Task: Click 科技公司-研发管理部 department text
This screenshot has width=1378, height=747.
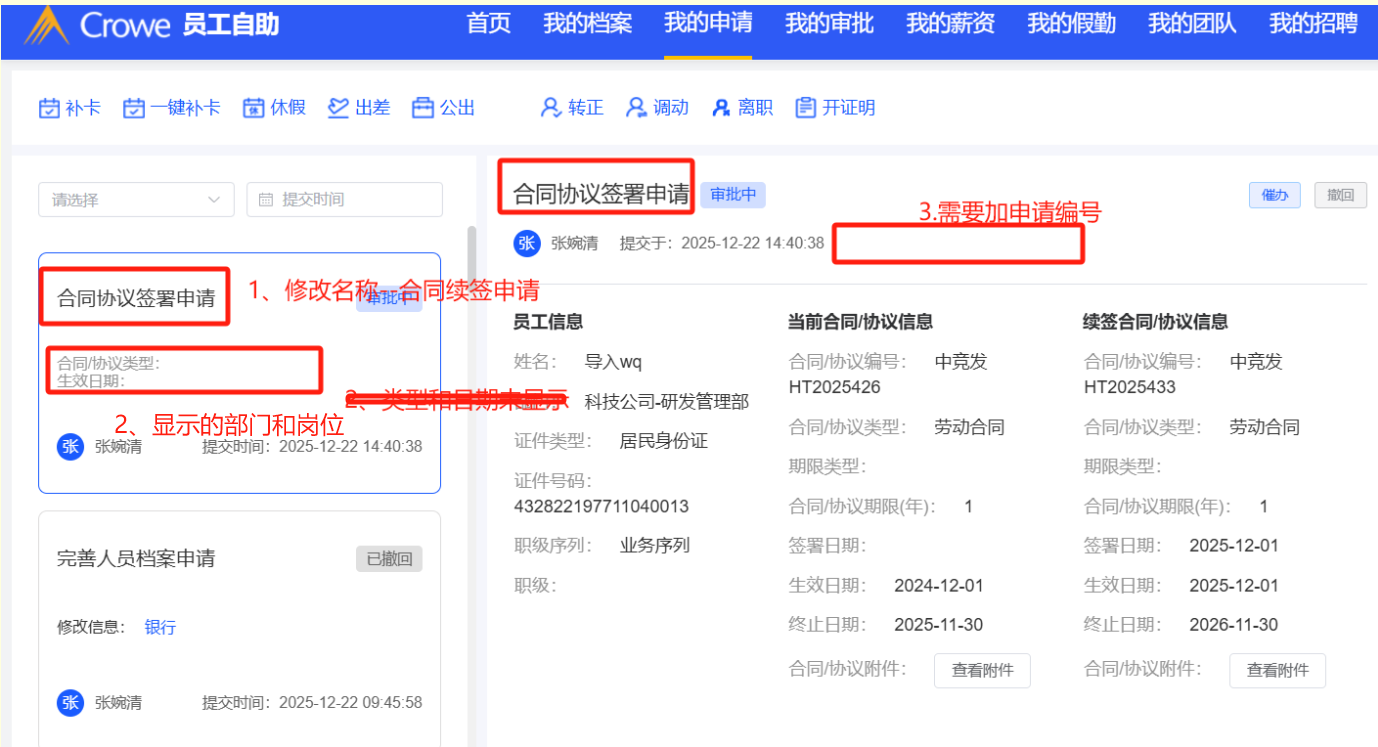Action: (x=667, y=402)
